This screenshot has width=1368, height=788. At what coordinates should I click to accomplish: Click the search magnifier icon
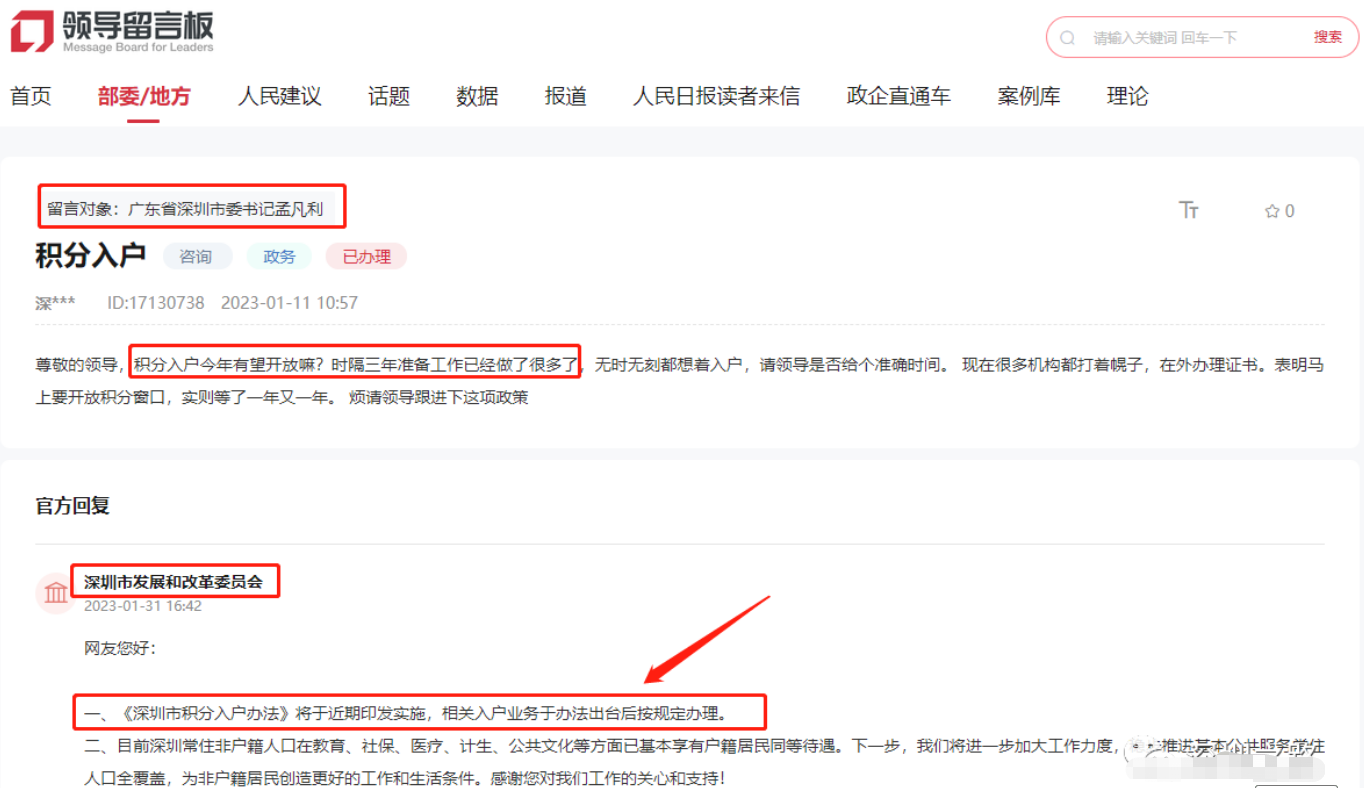point(1068,38)
